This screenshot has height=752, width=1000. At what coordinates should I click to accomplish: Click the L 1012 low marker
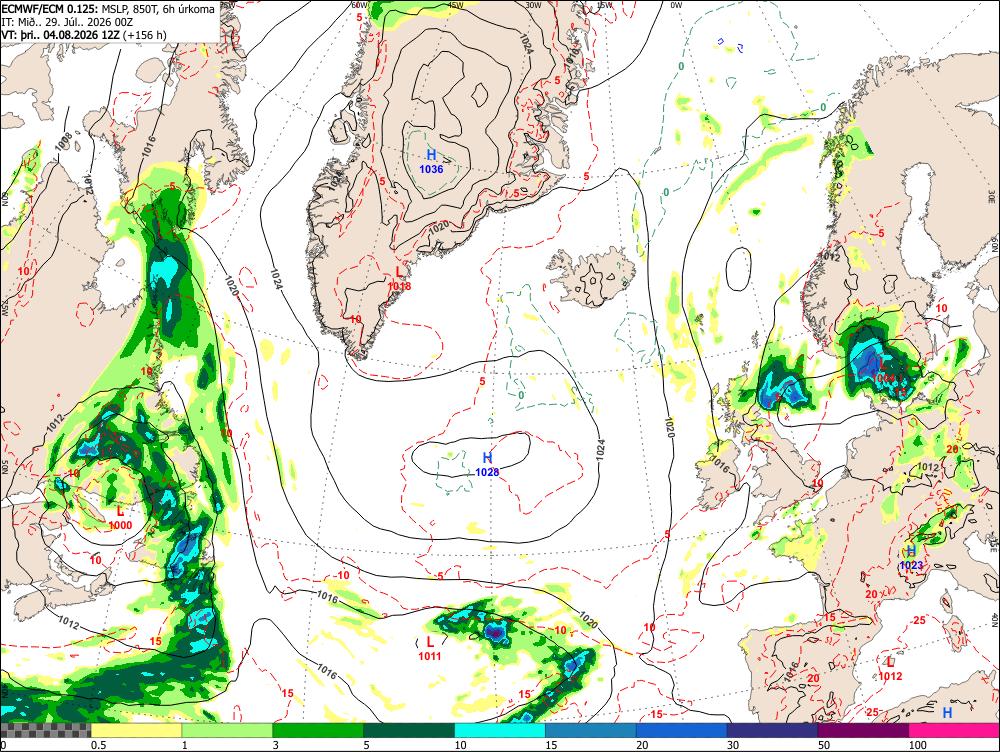(890, 668)
